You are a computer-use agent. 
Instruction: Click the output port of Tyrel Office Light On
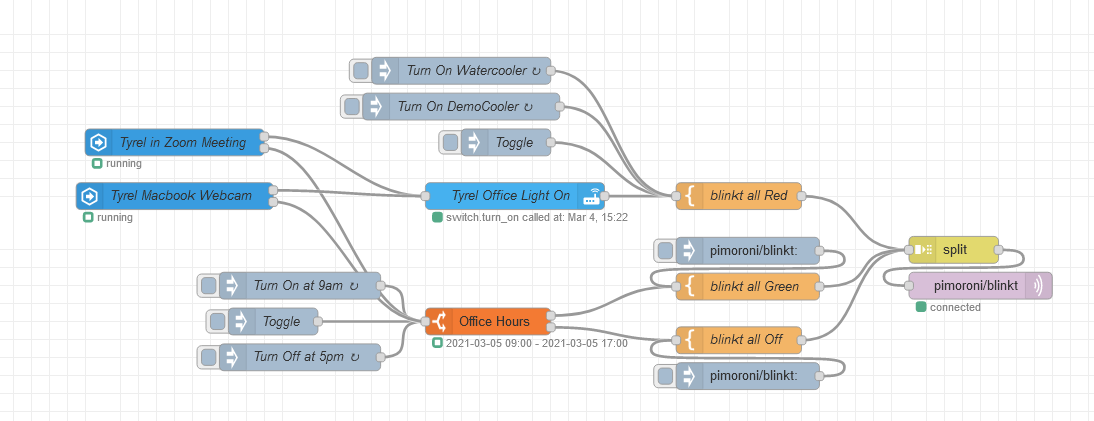pyautogui.click(x=605, y=196)
